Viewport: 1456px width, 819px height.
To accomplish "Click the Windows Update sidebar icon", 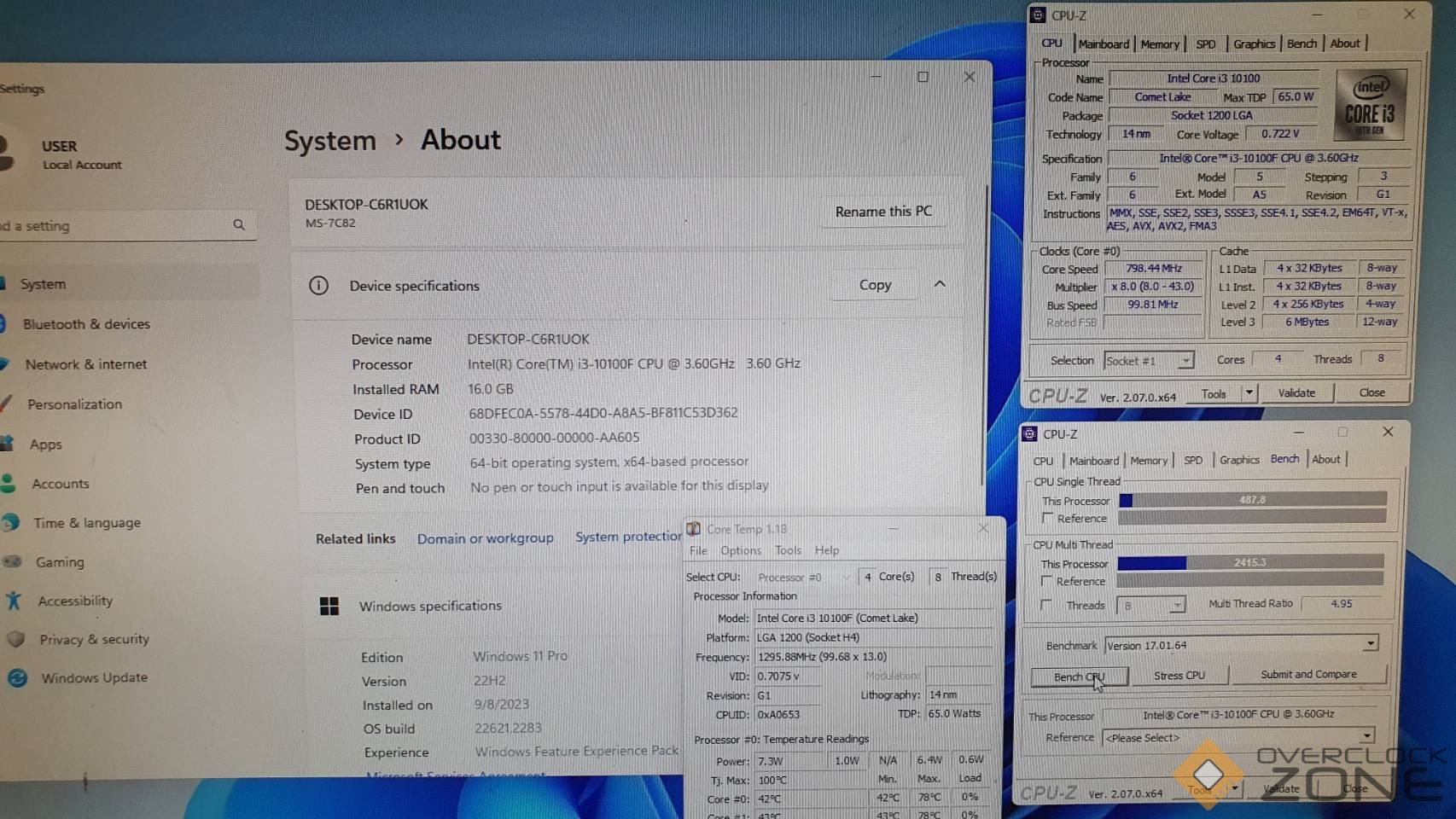I will (17, 678).
